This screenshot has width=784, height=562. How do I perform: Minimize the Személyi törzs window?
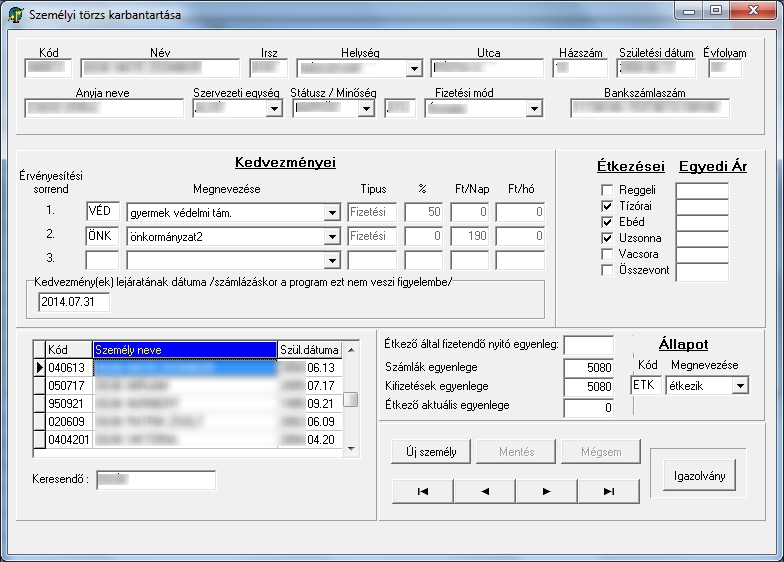tap(689, 10)
